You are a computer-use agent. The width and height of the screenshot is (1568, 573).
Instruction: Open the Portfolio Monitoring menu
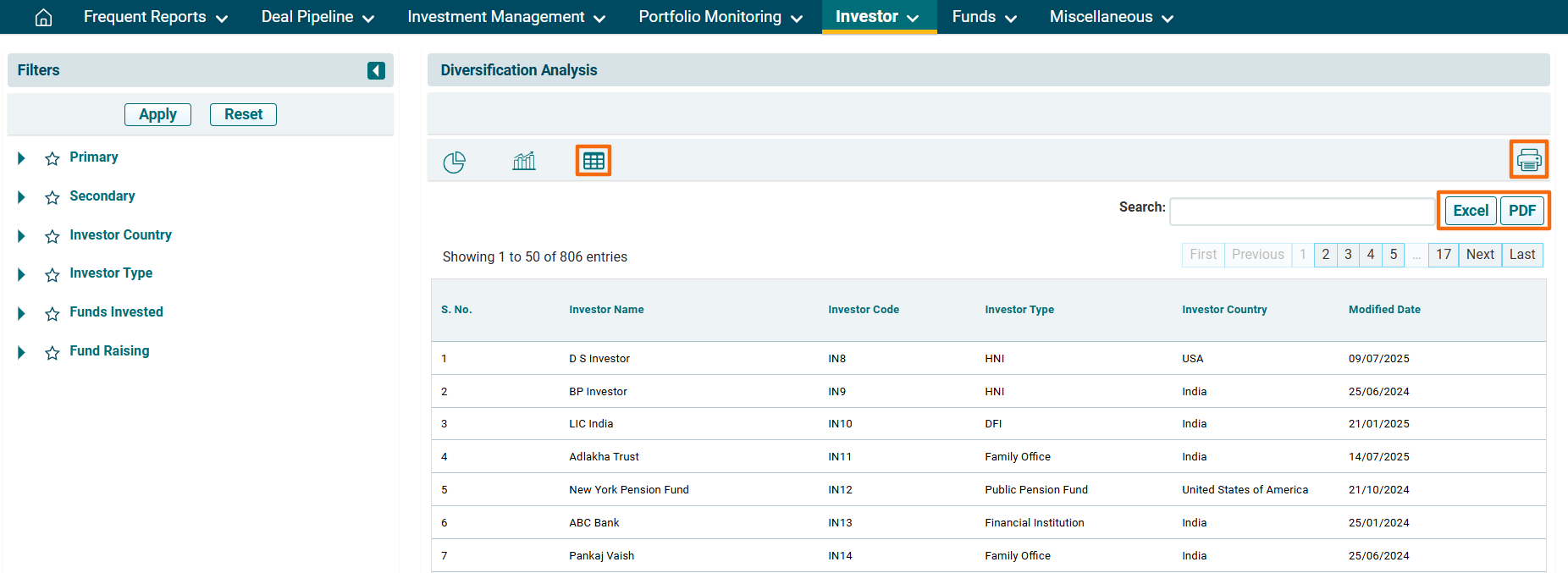pyautogui.click(x=720, y=17)
